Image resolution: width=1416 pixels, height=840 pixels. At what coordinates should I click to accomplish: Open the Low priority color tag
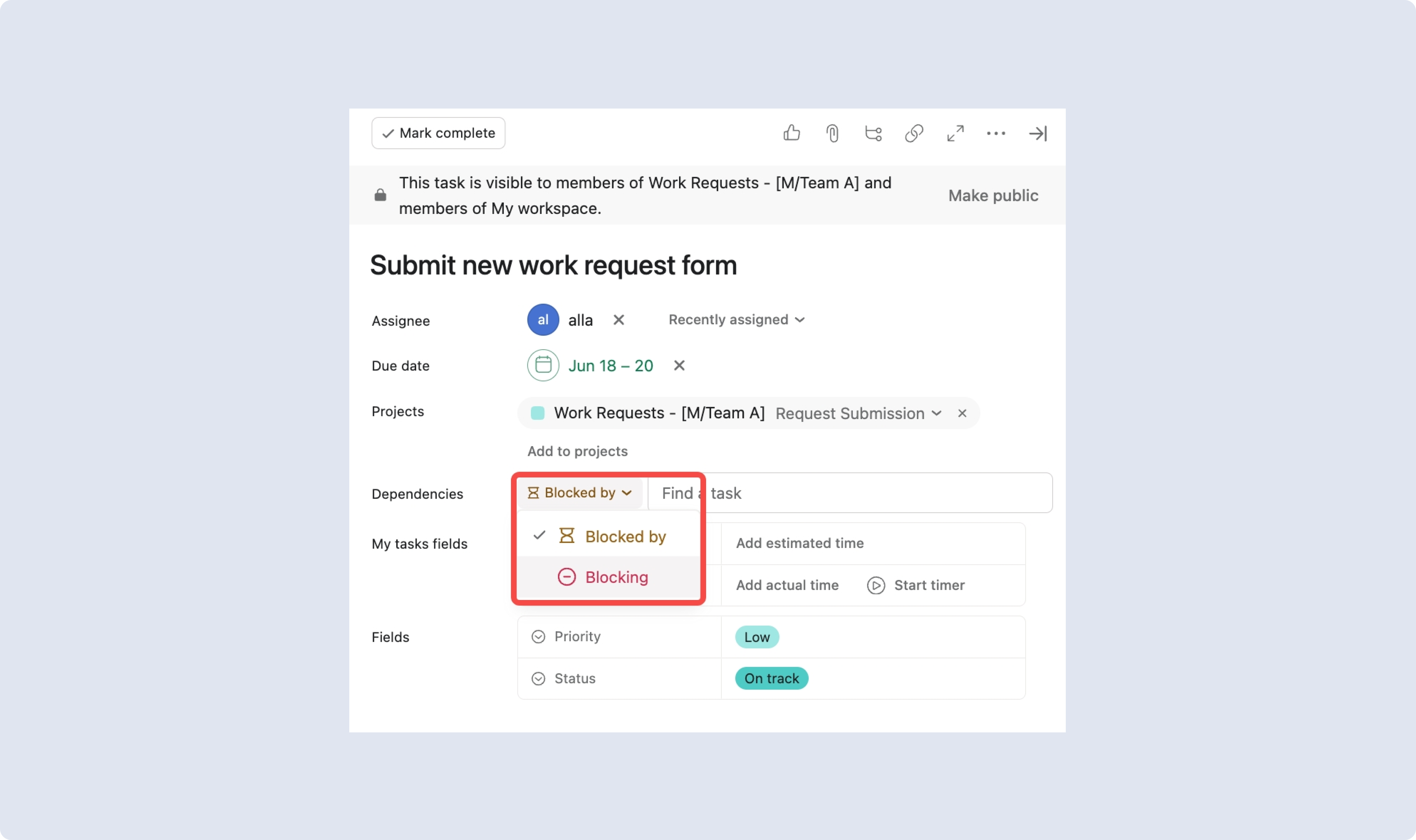pos(756,637)
